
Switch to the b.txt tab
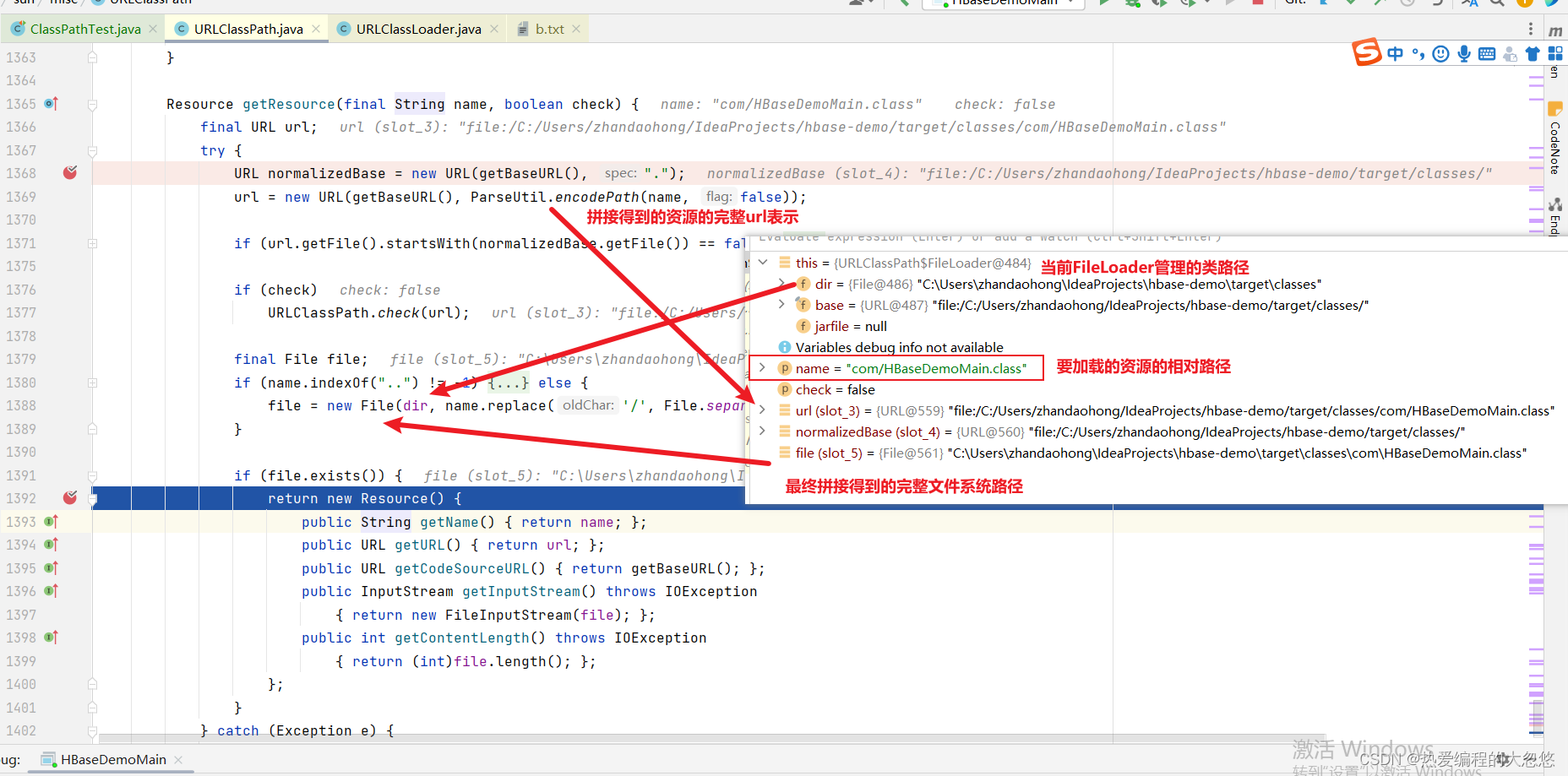[x=549, y=29]
